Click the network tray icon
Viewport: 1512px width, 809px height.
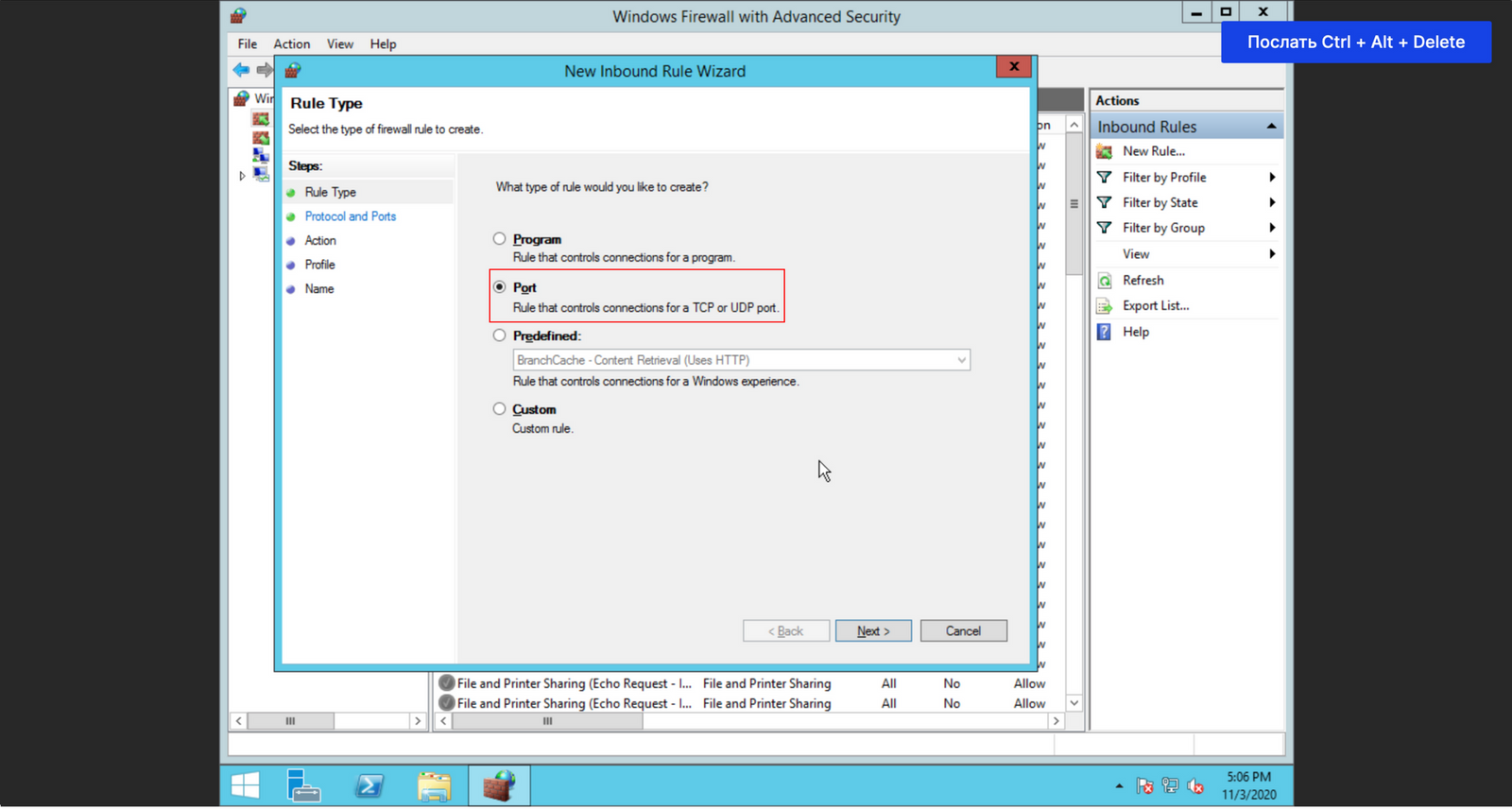click(x=1170, y=786)
